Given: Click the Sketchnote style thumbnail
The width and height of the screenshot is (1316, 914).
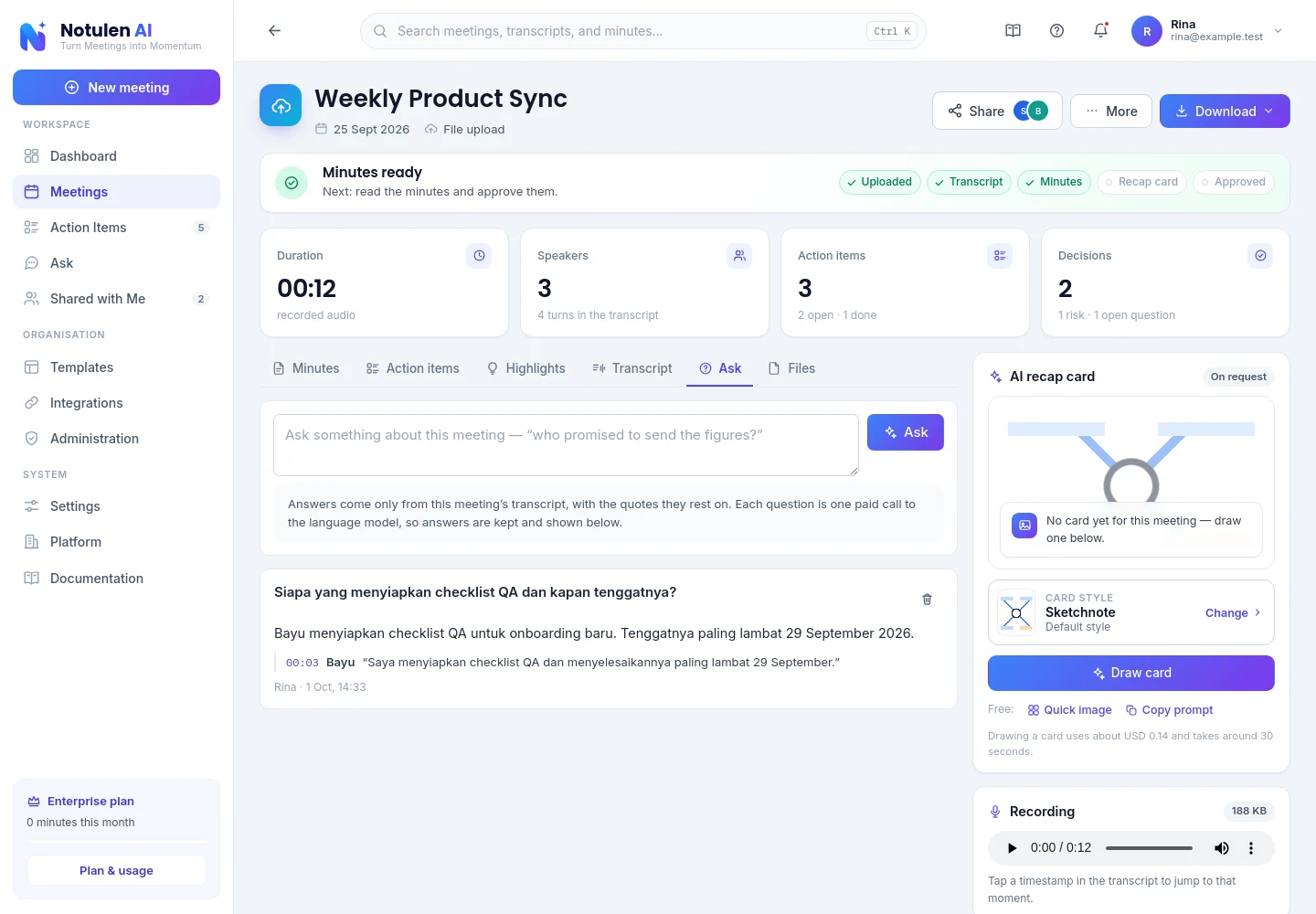Looking at the screenshot, I should (1016, 613).
